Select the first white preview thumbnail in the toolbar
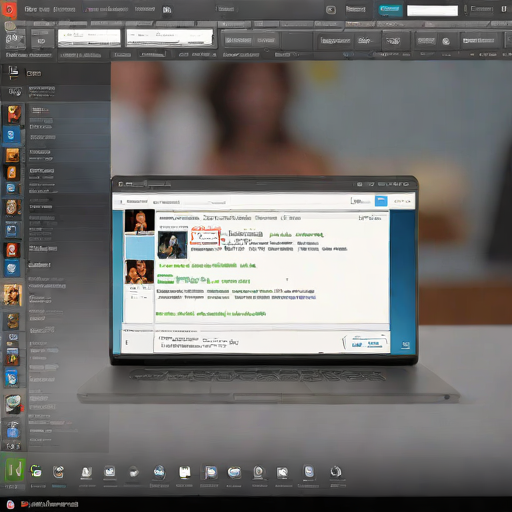Image resolution: width=512 pixels, height=512 pixels. point(89,38)
